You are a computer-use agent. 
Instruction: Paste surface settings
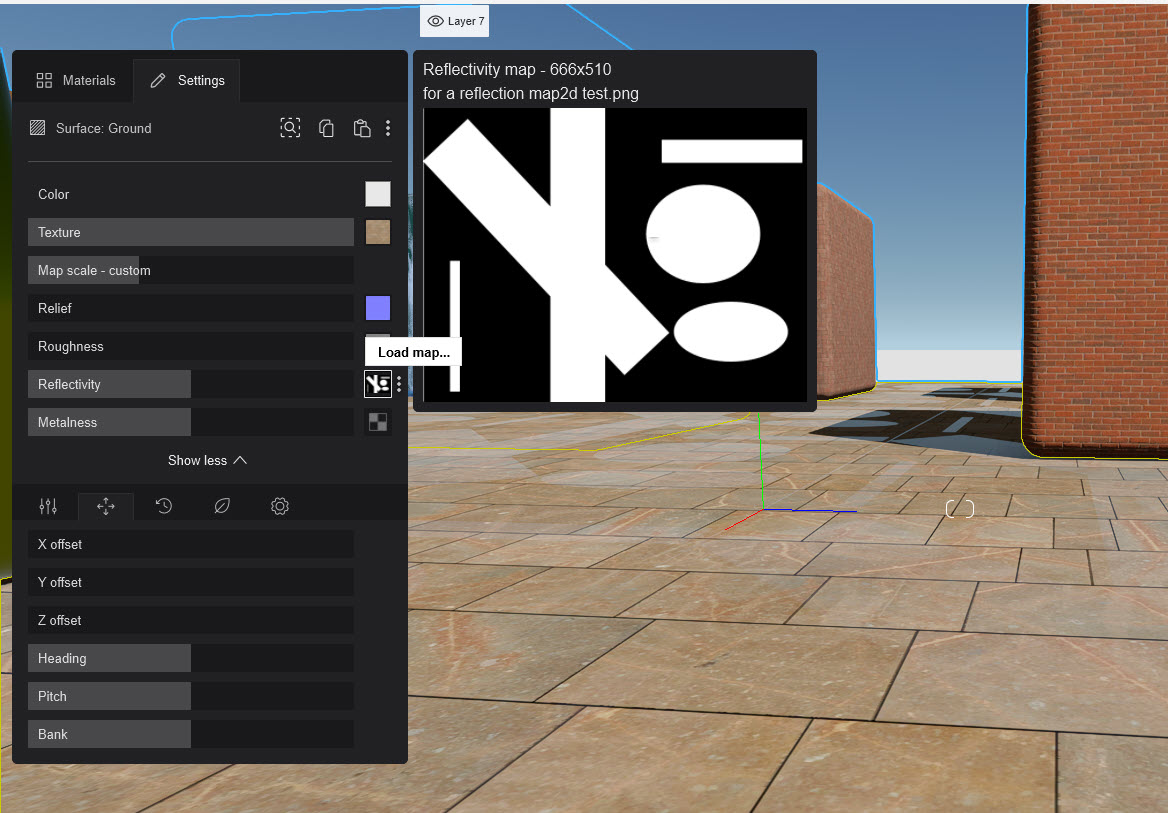pos(361,128)
